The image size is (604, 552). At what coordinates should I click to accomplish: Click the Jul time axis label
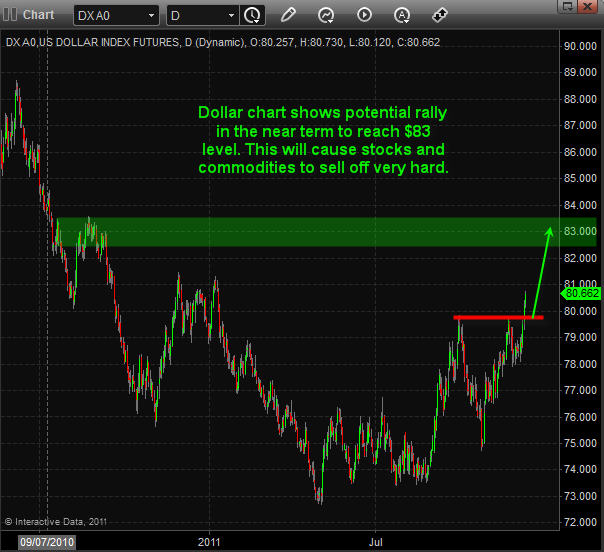[376, 542]
